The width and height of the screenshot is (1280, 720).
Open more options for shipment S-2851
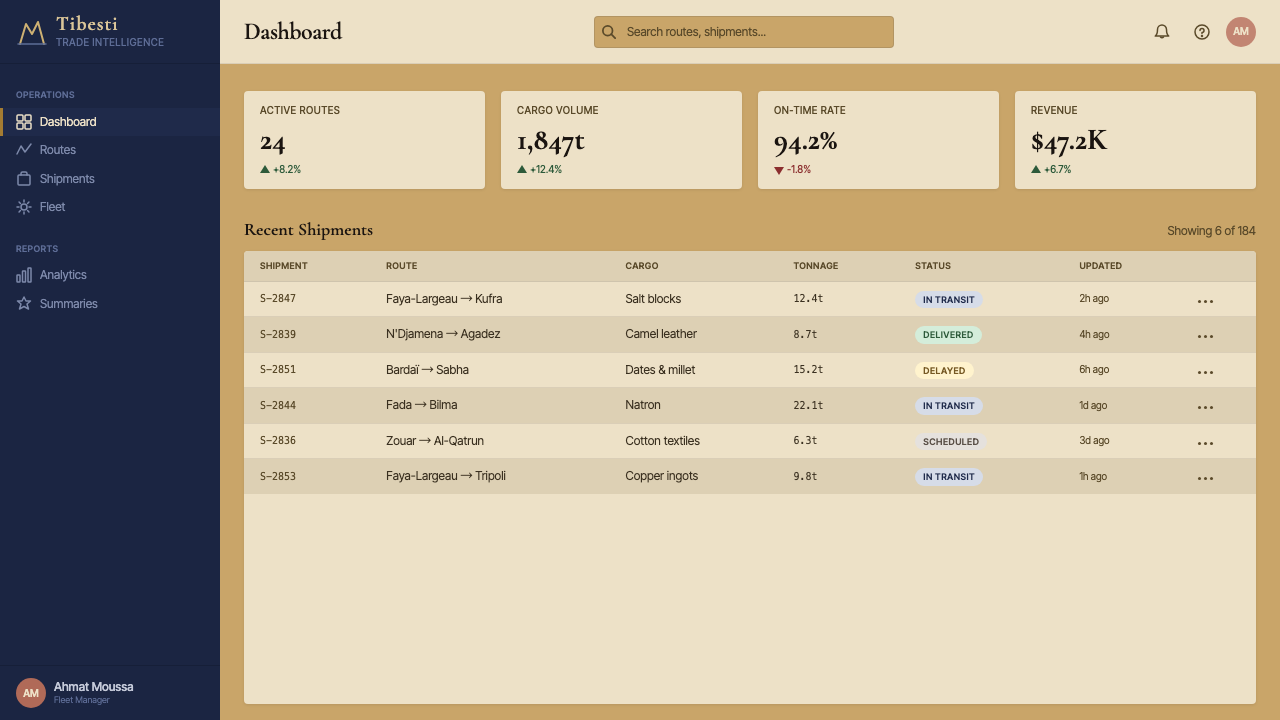tap(1205, 372)
